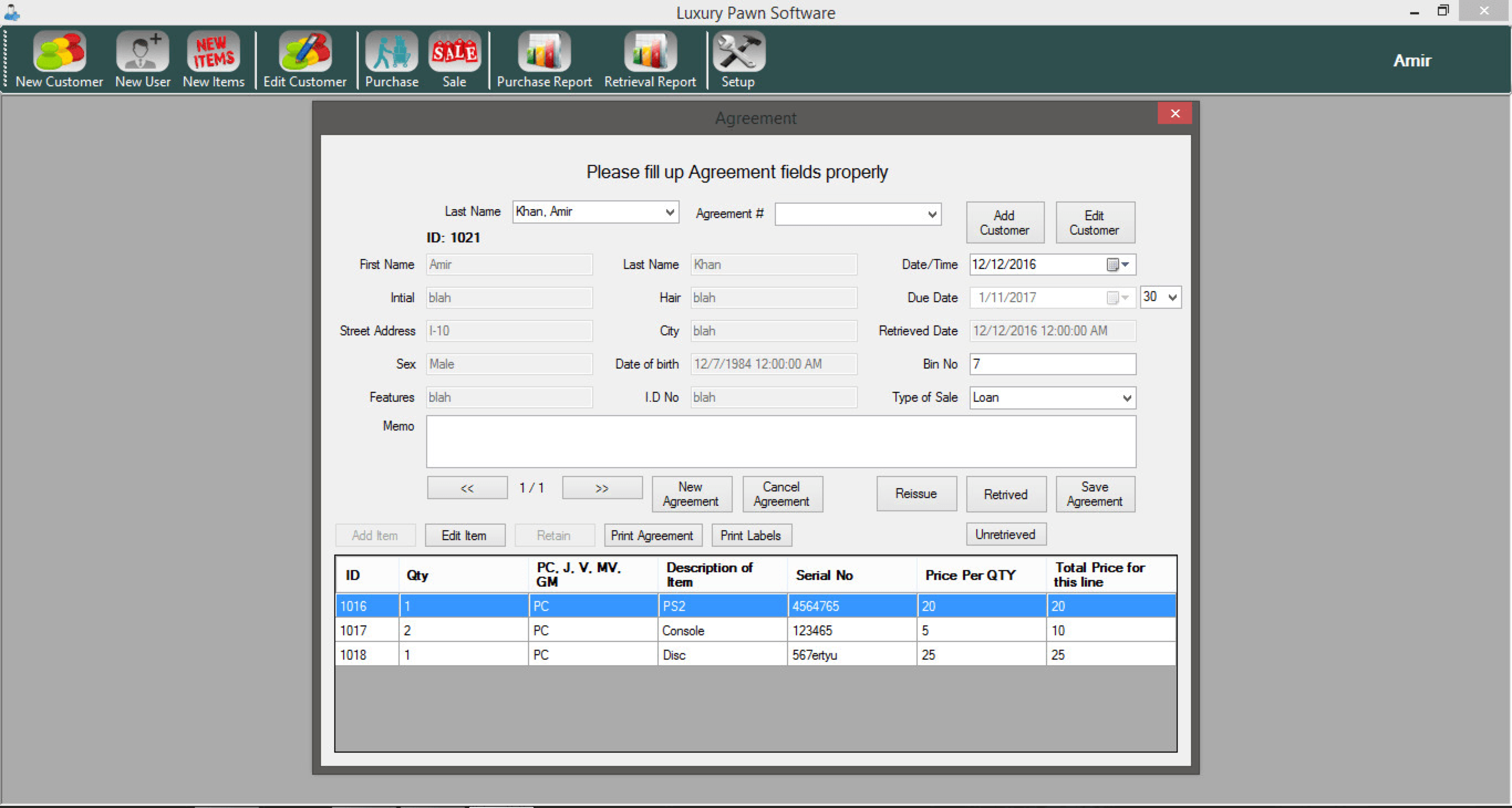Click the Qty column header
The height and width of the screenshot is (808, 1512).
464,574
